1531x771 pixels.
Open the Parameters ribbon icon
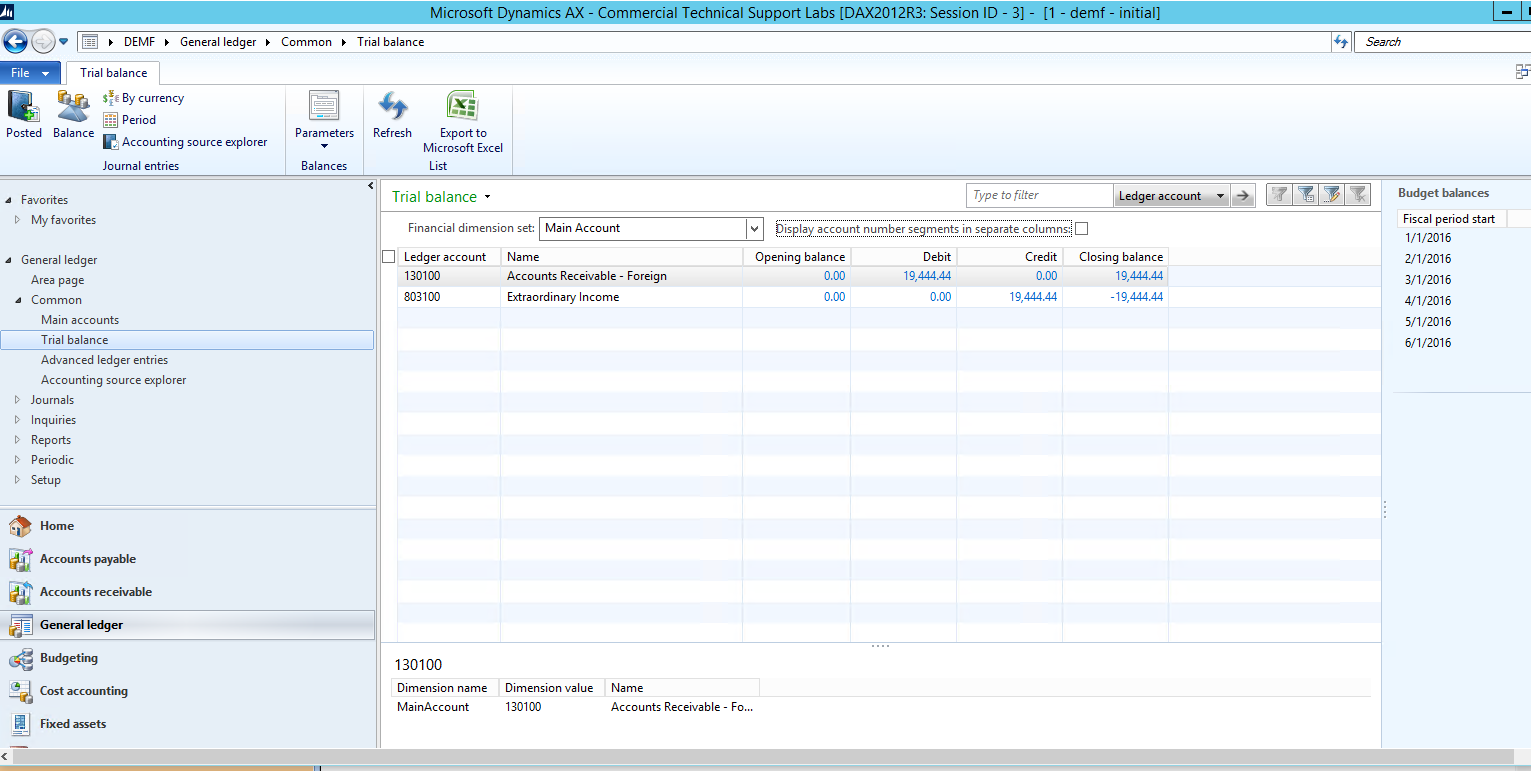(324, 107)
